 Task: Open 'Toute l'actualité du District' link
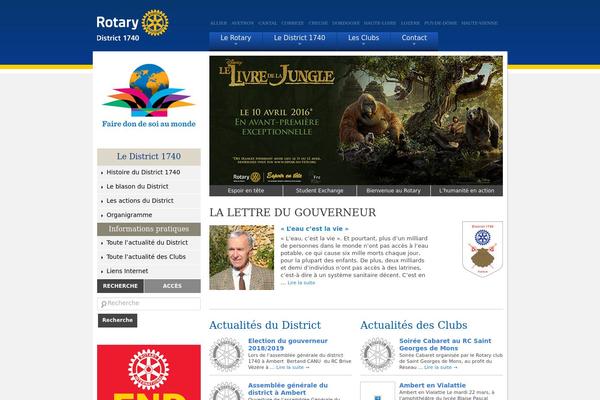(147, 243)
